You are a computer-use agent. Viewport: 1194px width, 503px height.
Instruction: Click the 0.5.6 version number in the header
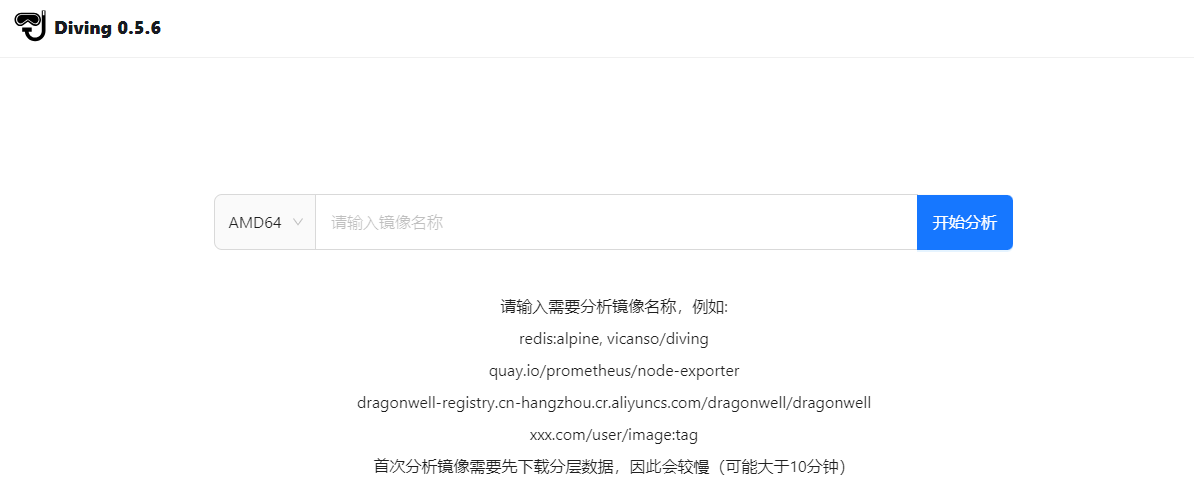click(139, 28)
